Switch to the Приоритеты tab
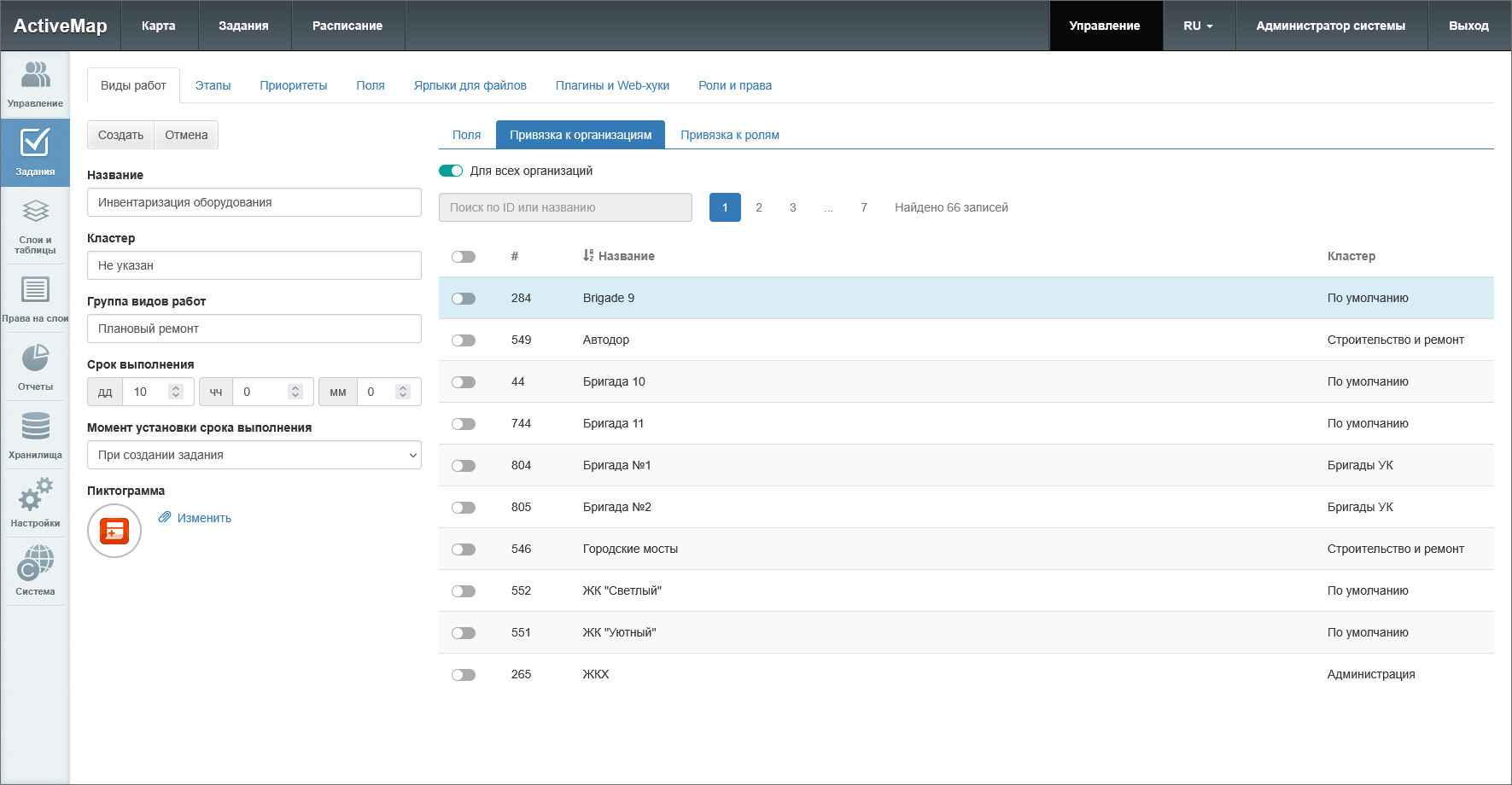Screen dimensions: 1512x785 click(294, 85)
